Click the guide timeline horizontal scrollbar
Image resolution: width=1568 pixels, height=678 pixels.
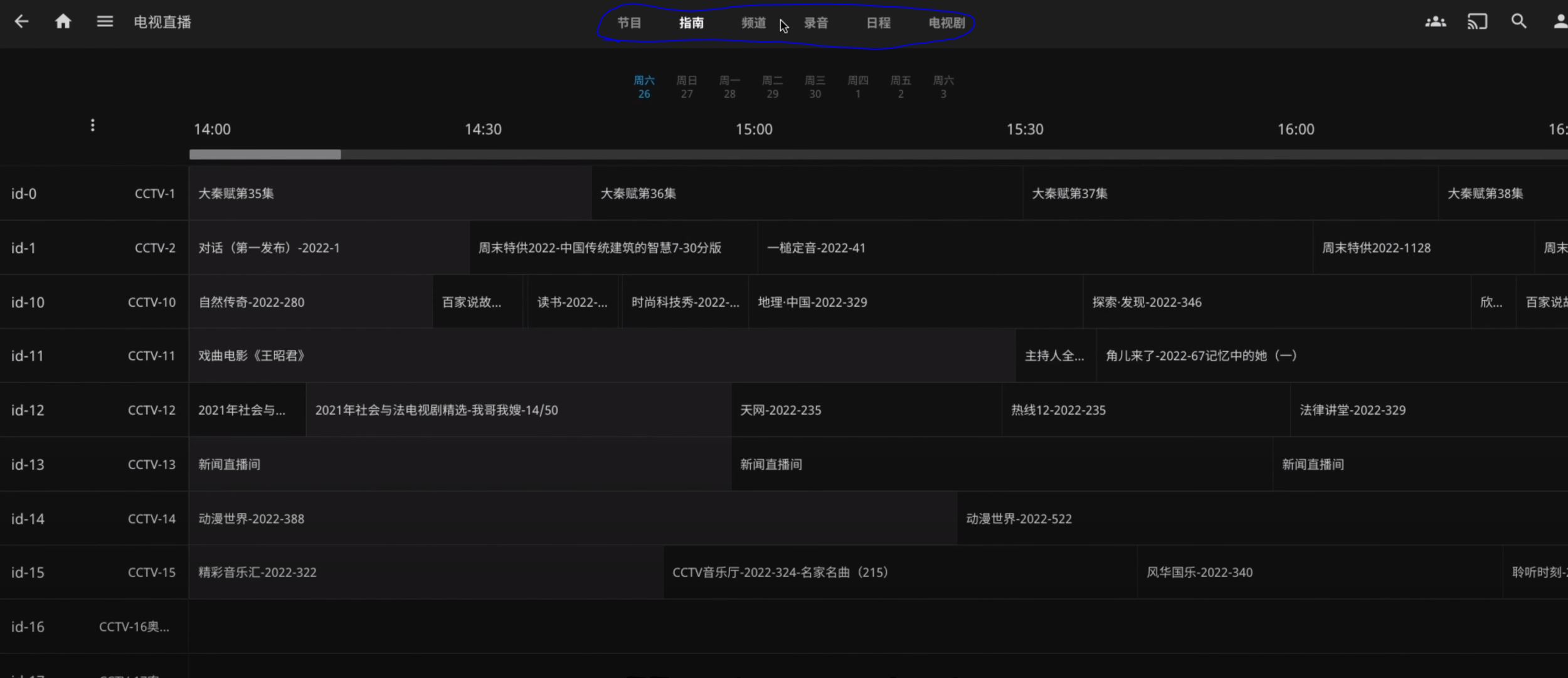[878, 154]
